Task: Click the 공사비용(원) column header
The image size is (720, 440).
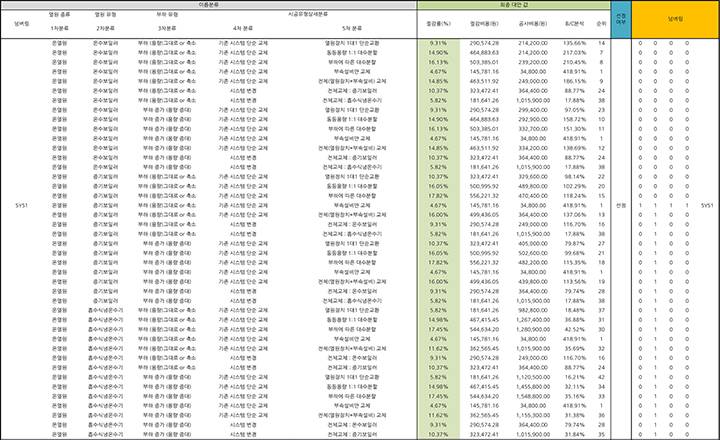Action: (x=534, y=22)
